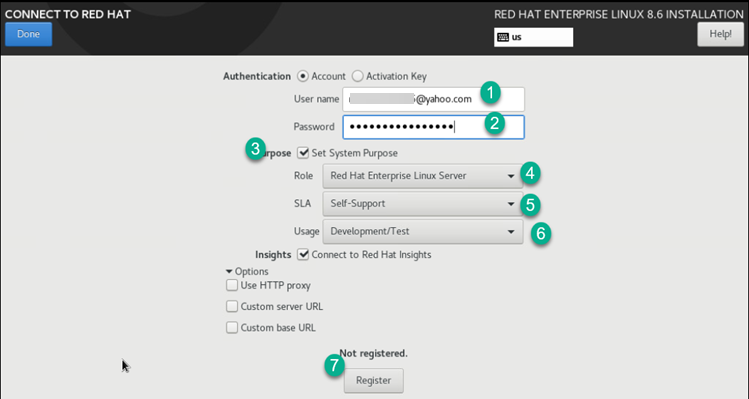Viewport: 749px width, 399px height.
Task: Click the green step 1 marker
Action: point(490,92)
